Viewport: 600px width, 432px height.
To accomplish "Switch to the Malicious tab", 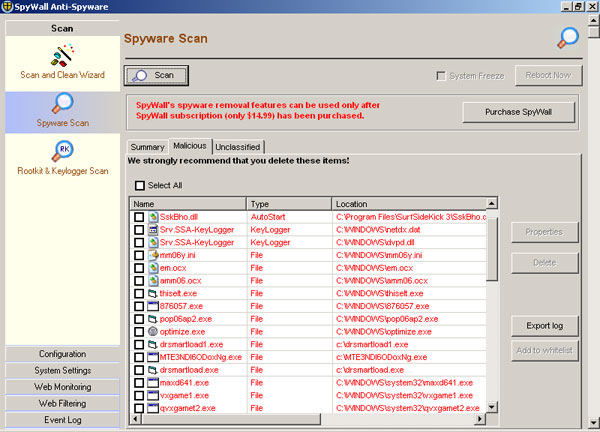I will coord(190,146).
